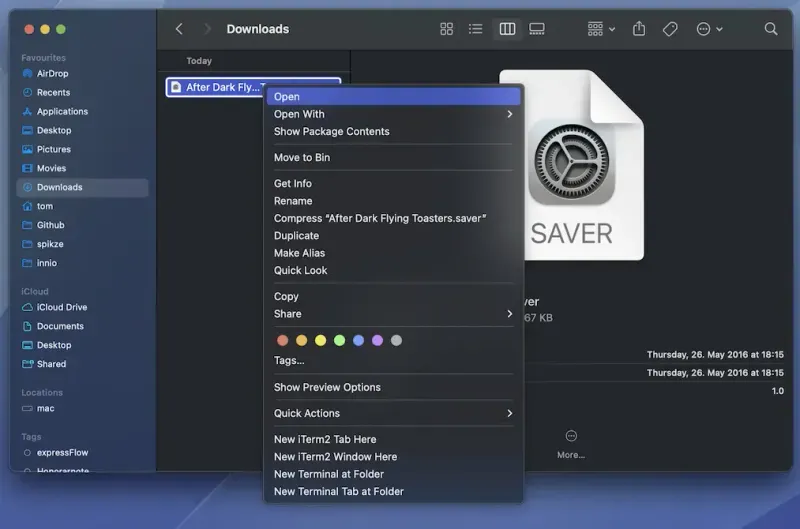This screenshot has height=529, width=800.
Task: Choose Open from the context menu
Action: (x=393, y=96)
